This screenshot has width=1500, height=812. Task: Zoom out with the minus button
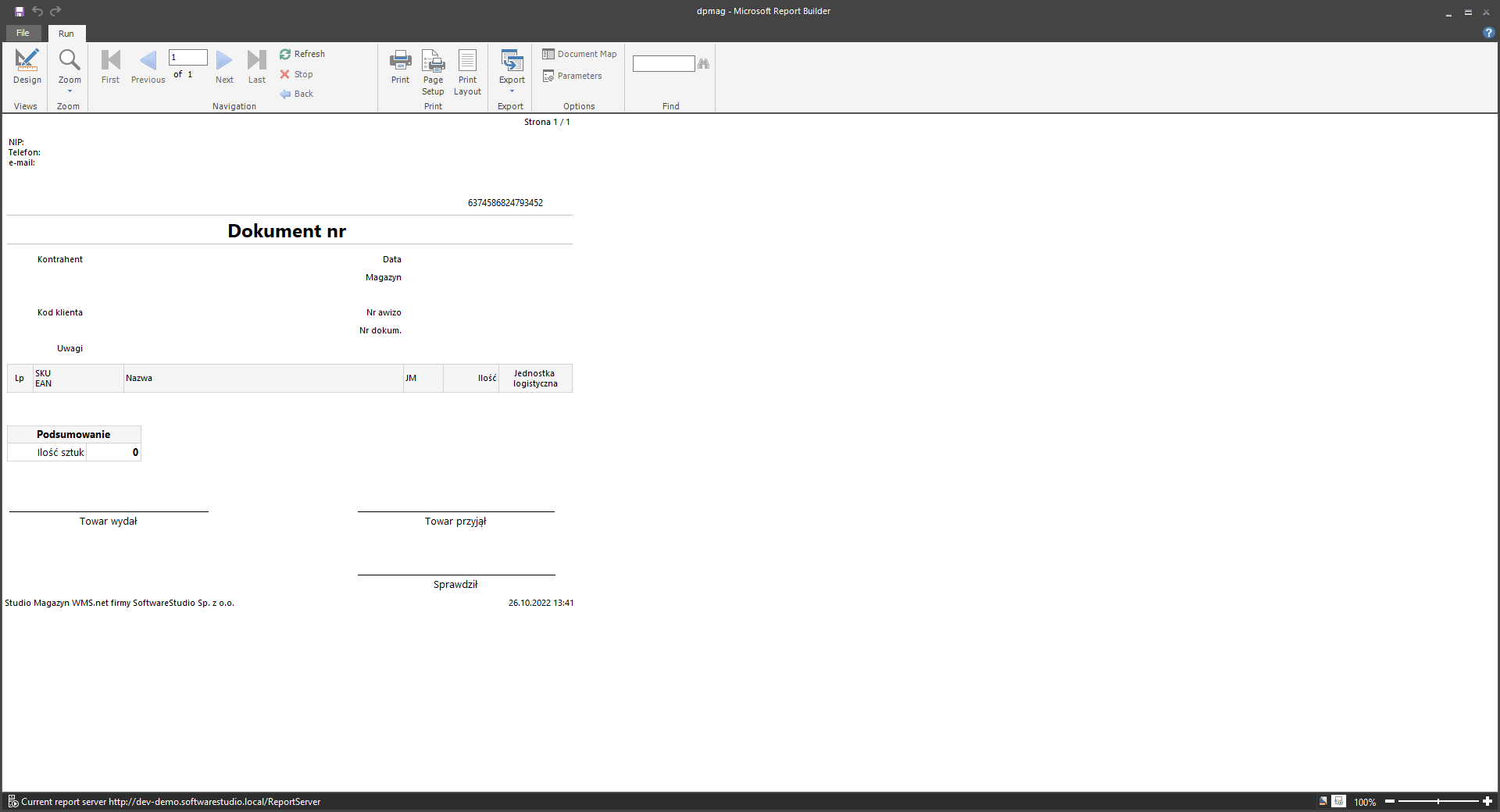tap(1390, 801)
